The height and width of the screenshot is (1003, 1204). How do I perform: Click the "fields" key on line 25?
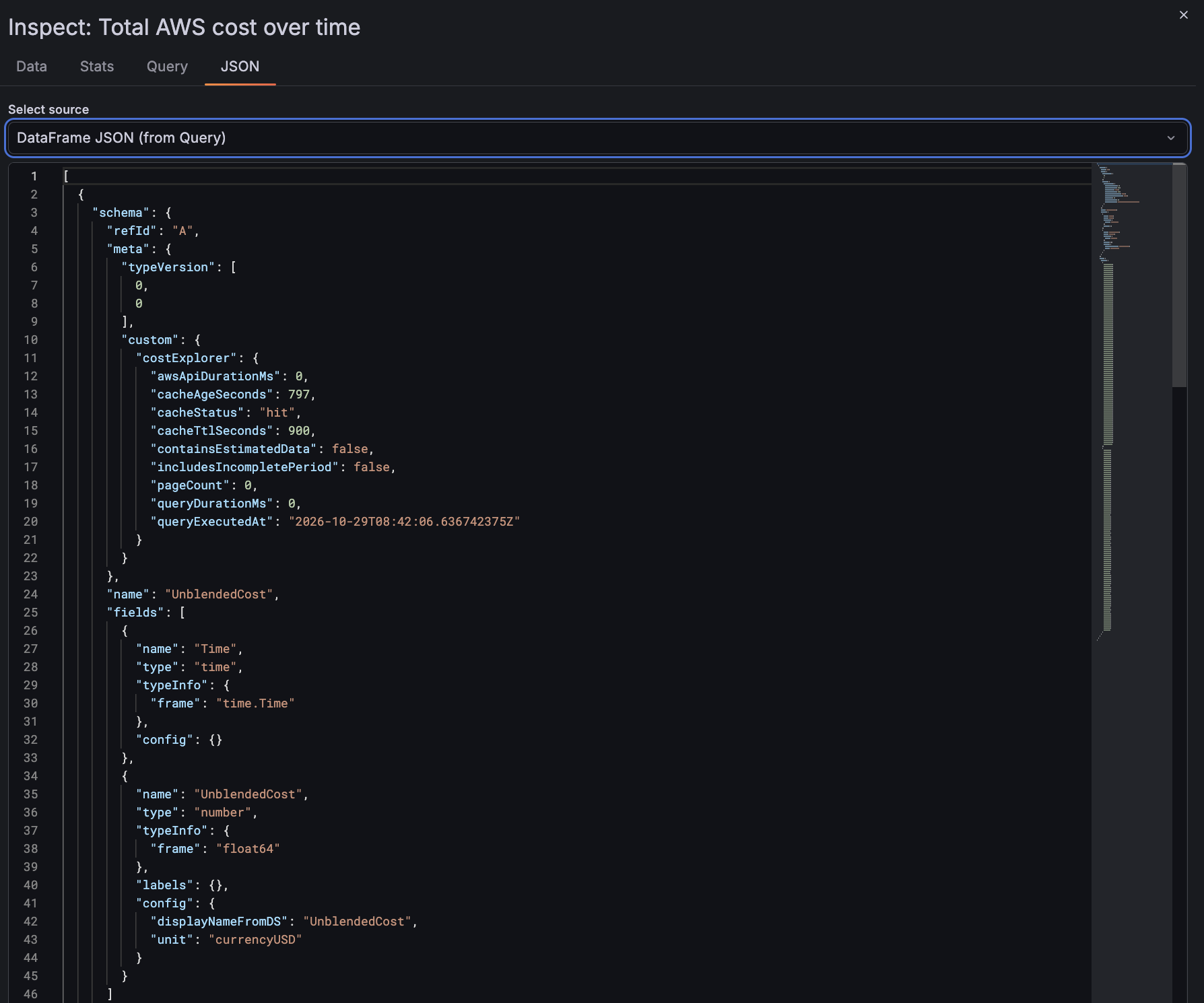pyautogui.click(x=135, y=613)
